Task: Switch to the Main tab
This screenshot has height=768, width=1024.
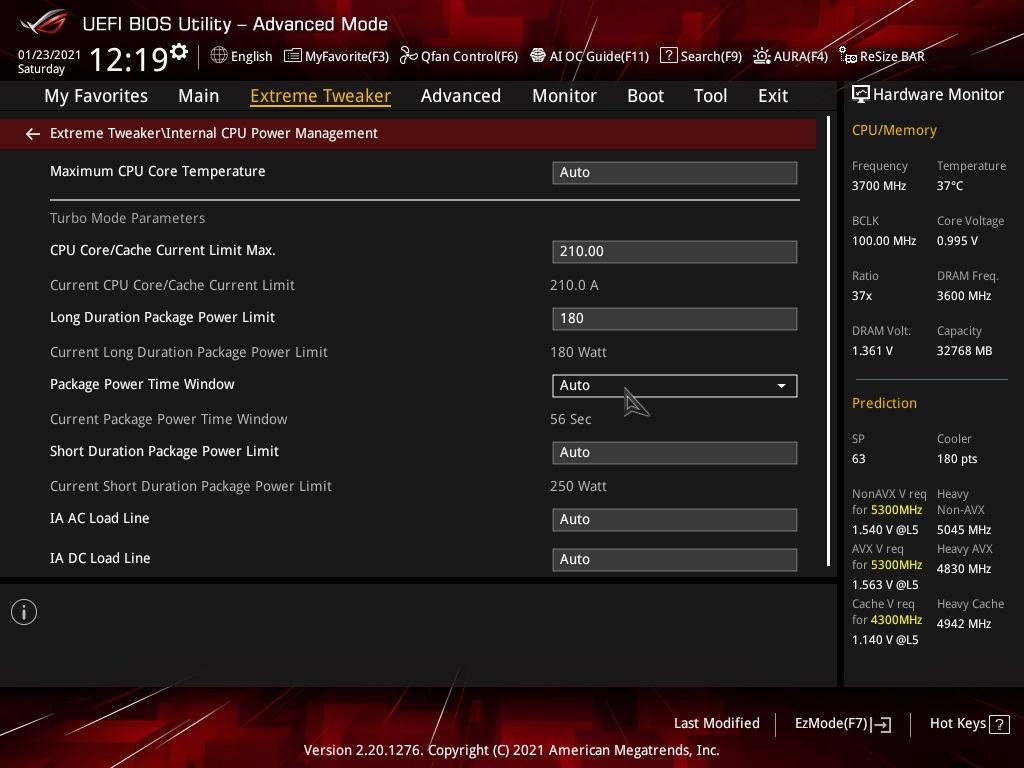Action: (x=199, y=96)
